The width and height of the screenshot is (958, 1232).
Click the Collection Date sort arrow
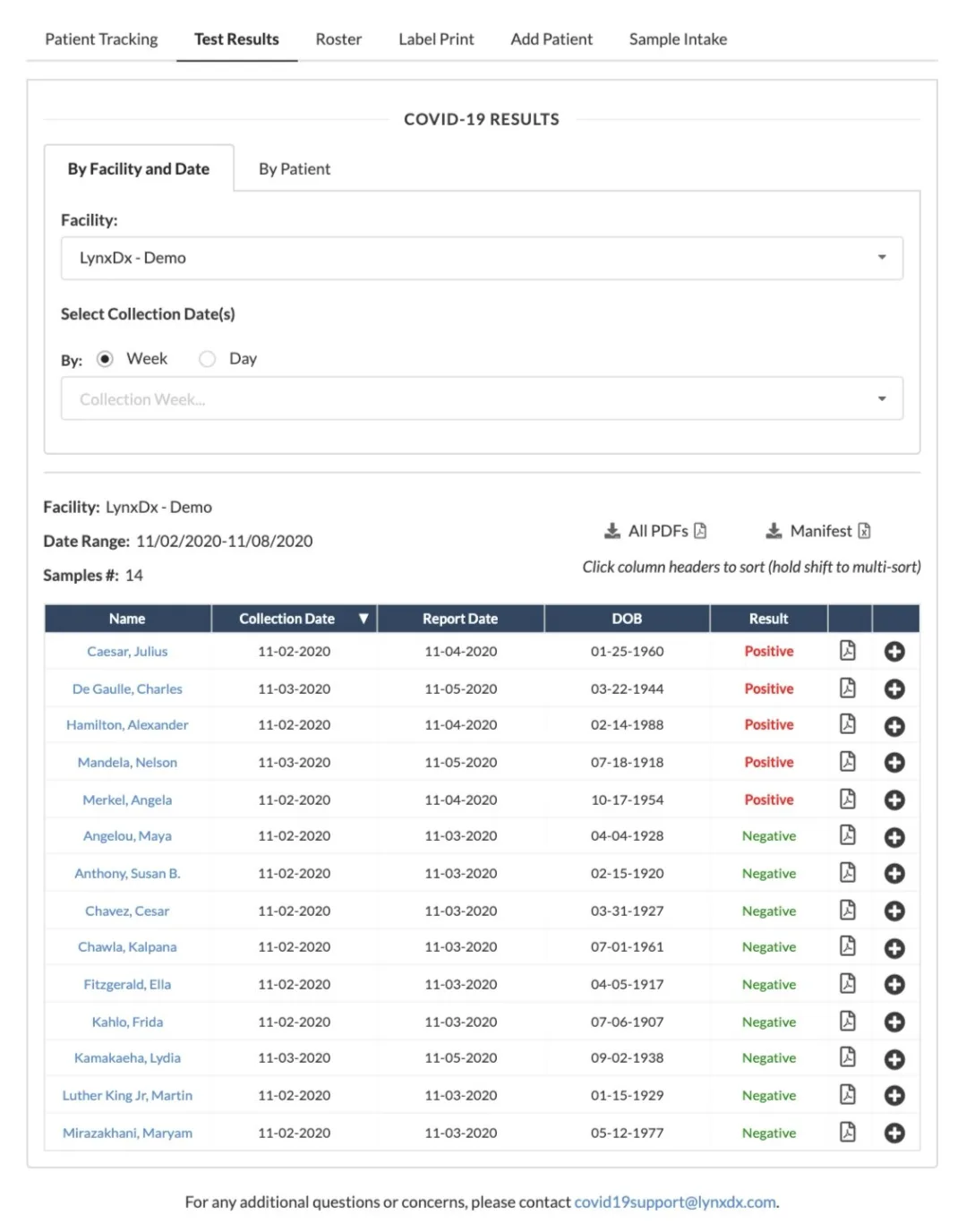point(364,618)
